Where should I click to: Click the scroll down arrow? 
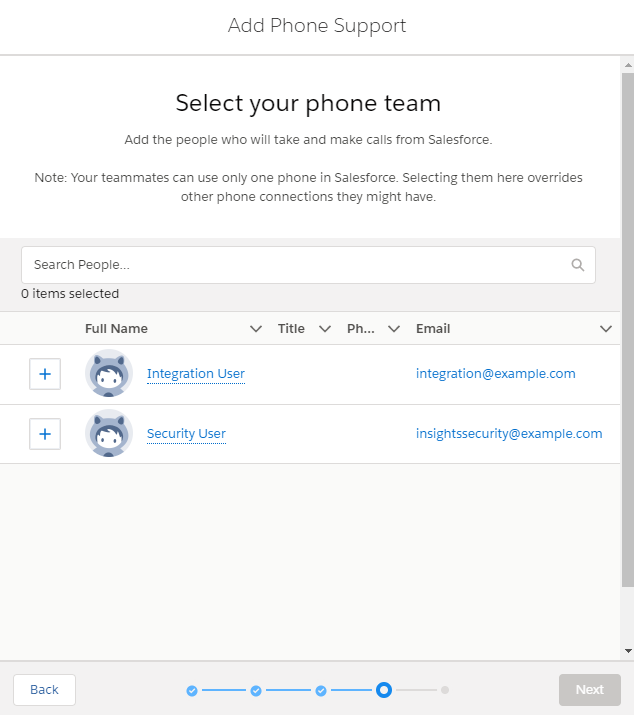(x=628, y=651)
